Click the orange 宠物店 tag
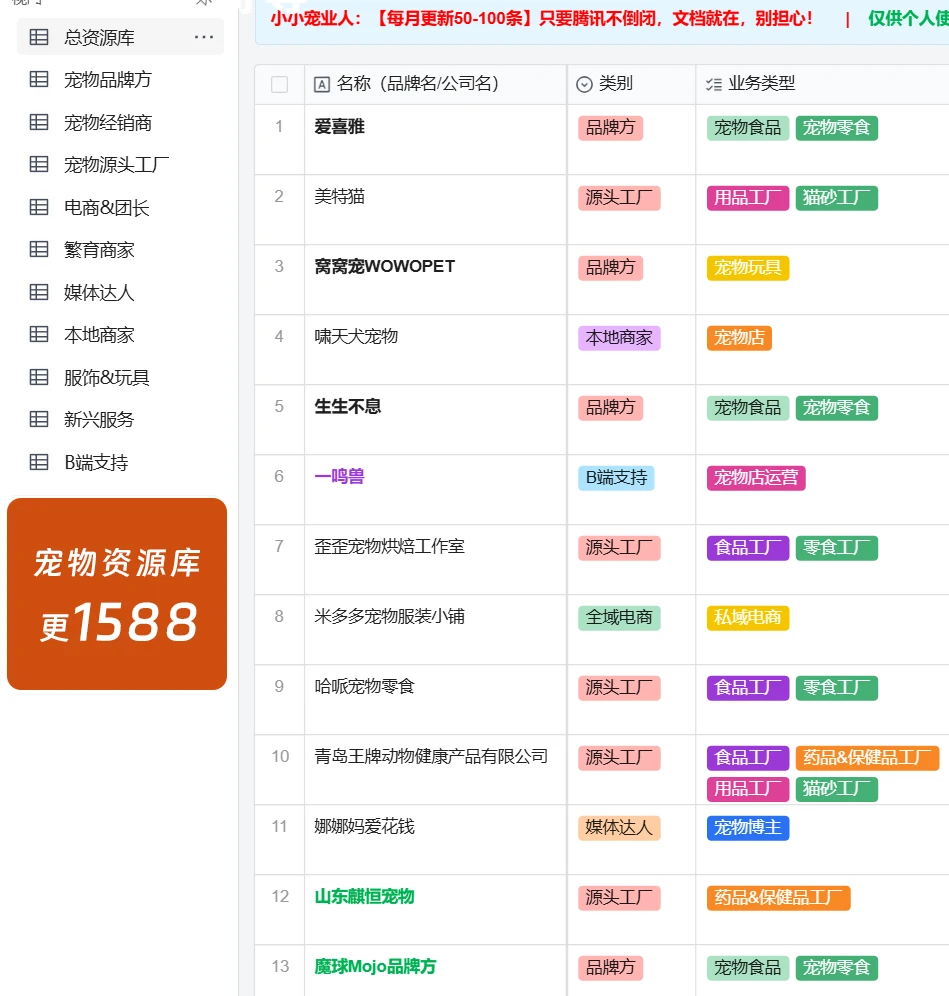Image resolution: width=949 pixels, height=996 pixels. [739, 338]
